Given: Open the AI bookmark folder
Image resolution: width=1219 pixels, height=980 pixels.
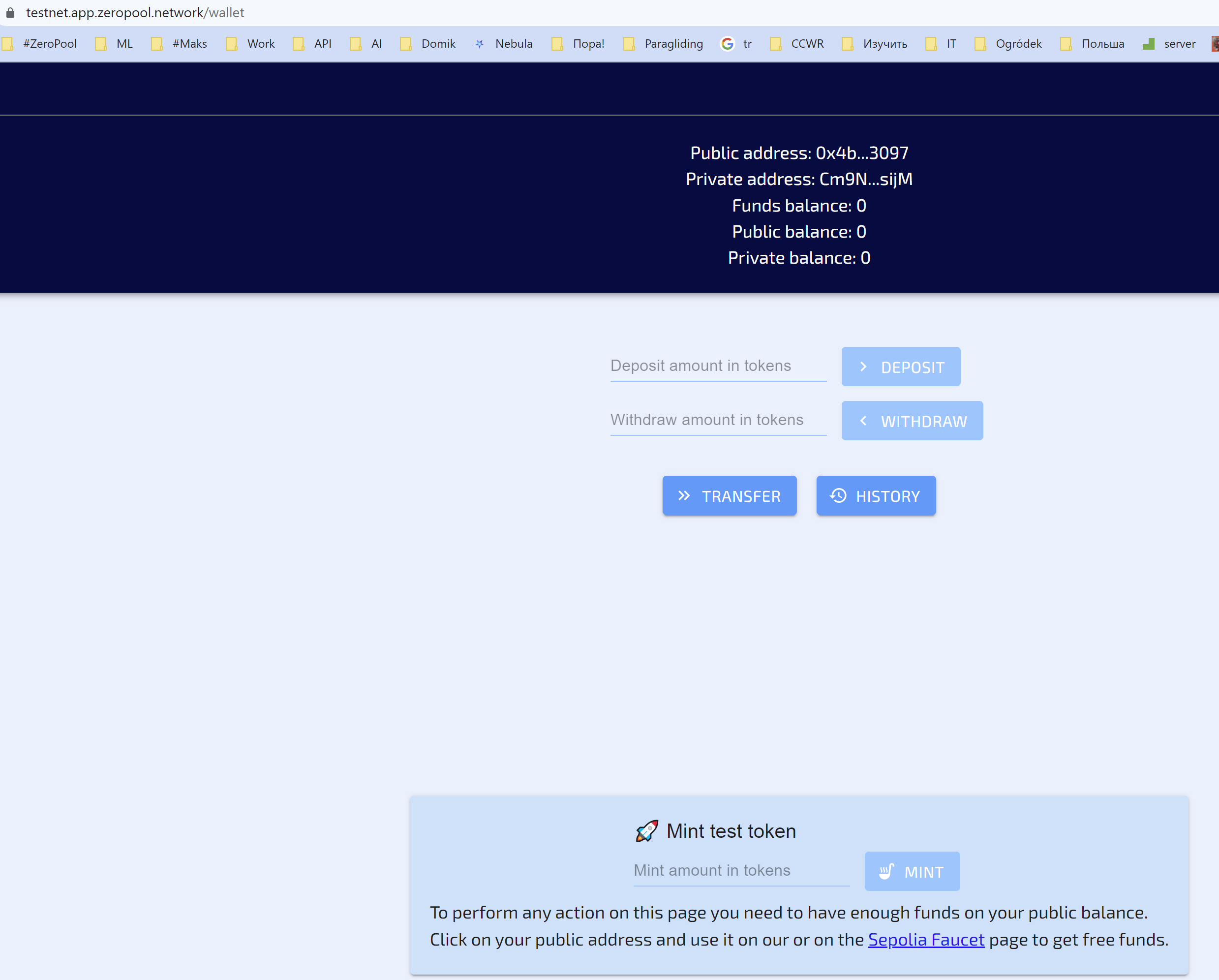Looking at the screenshot, I should tap(366, 44).
